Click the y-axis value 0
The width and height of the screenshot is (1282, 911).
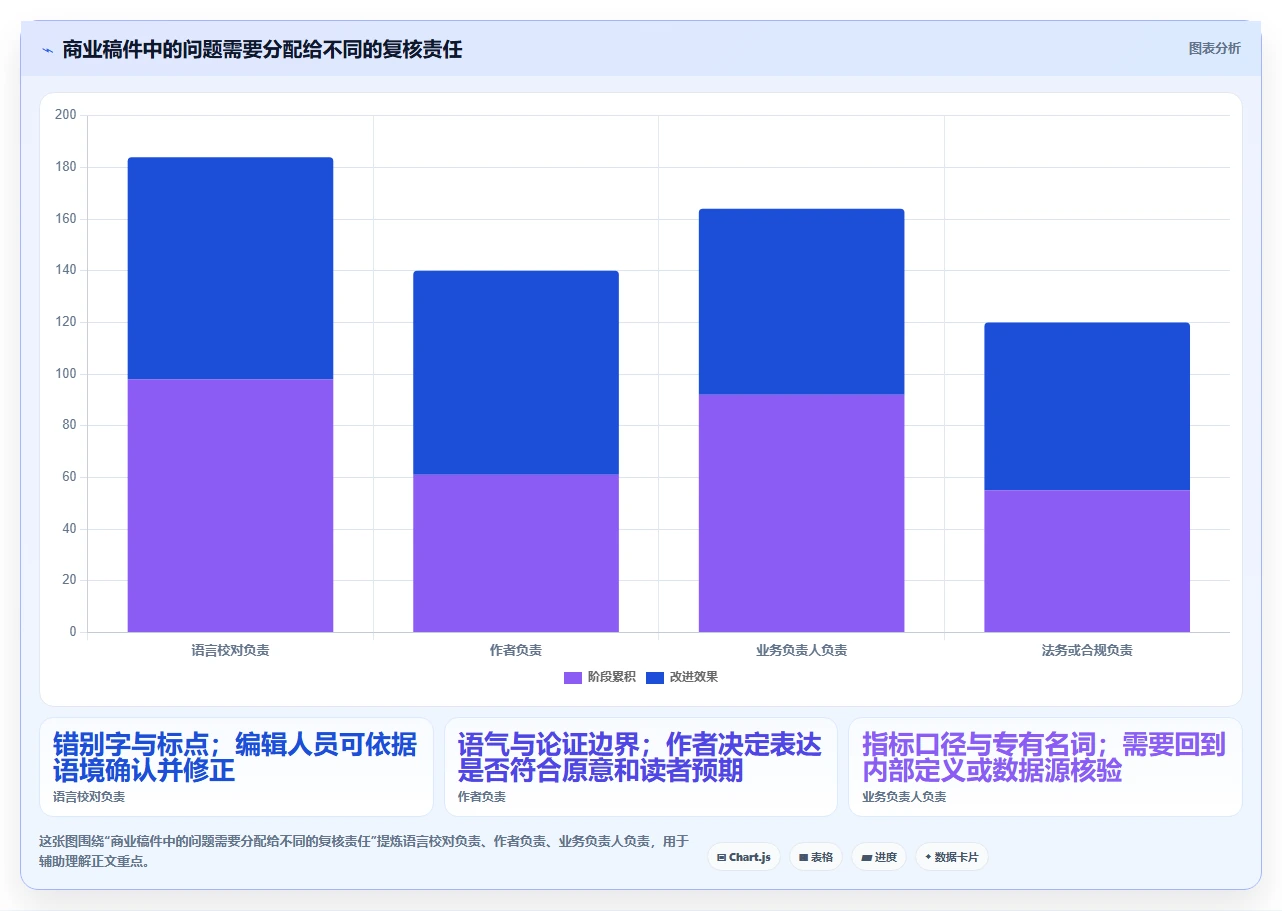point(73,632)
